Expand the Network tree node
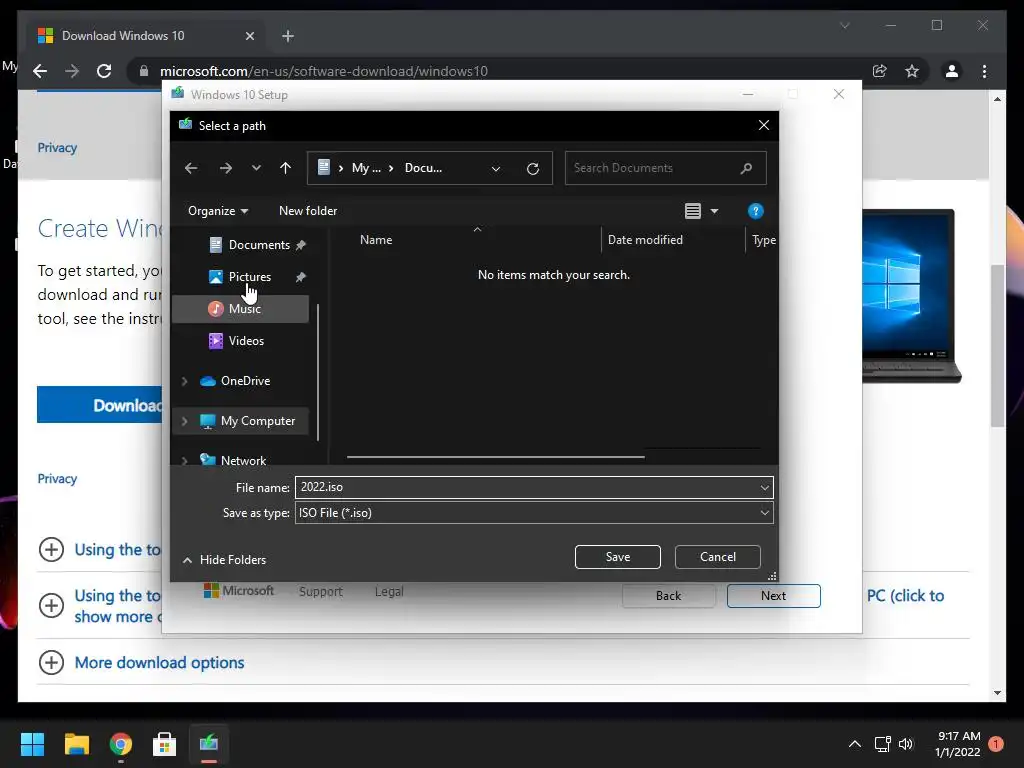 [x=185, y=460]
